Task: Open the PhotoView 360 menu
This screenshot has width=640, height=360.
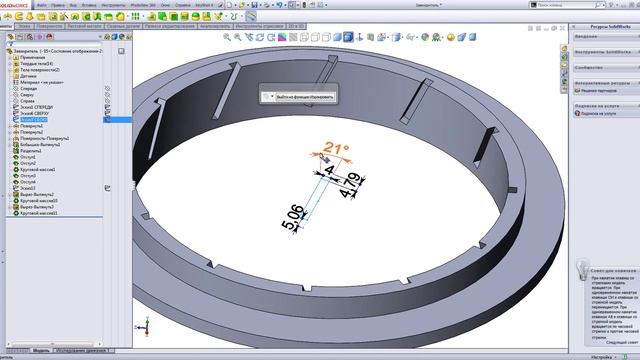Action: [x=143, y=5]
